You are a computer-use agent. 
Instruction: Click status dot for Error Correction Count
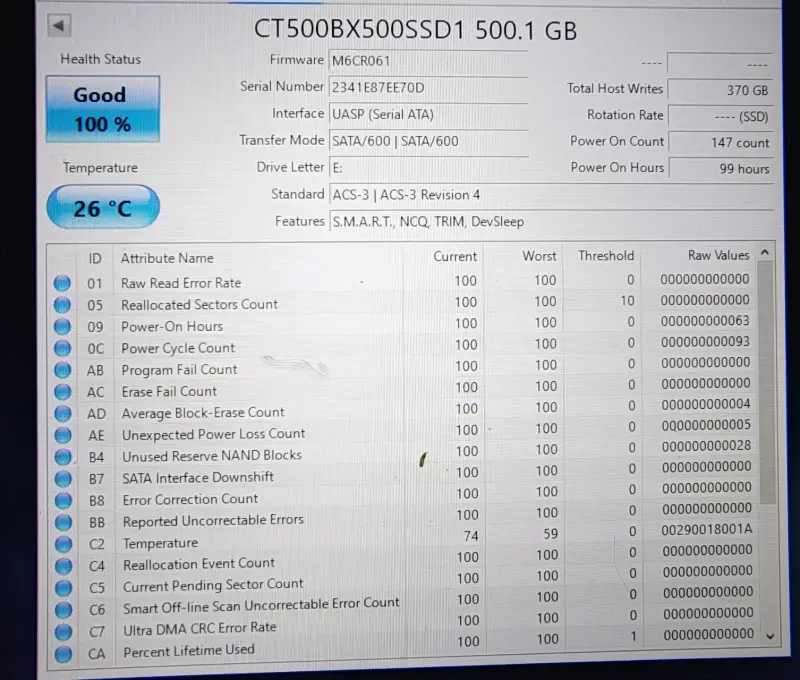click(63, 500)
